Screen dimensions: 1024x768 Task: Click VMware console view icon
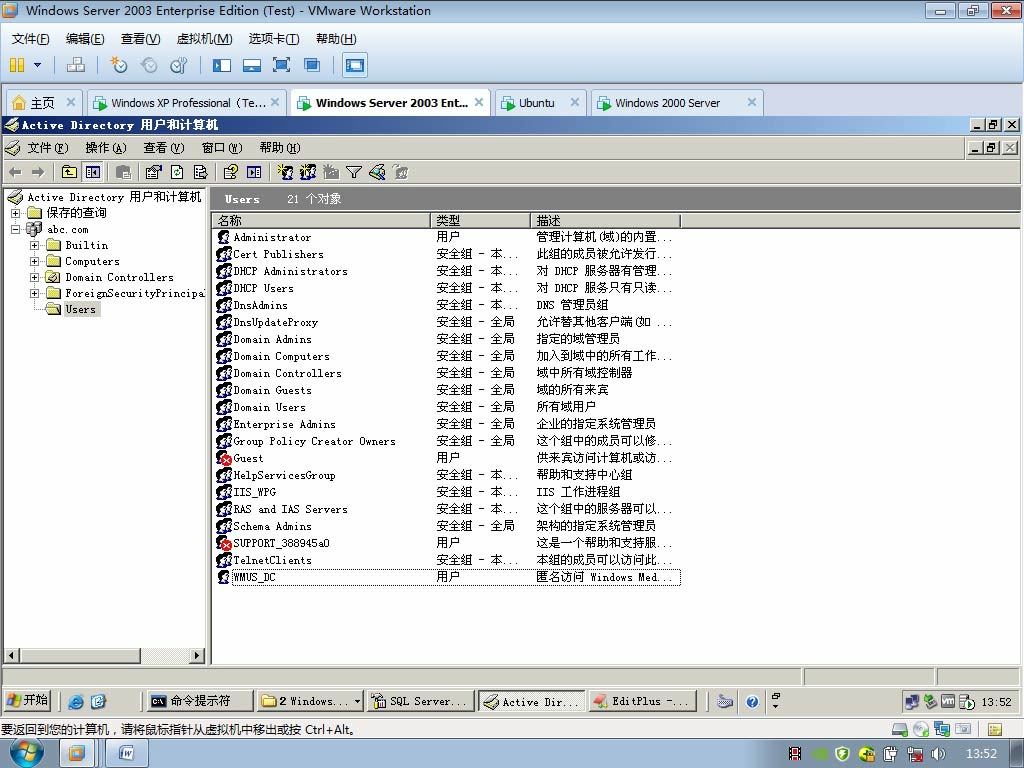pos(355,65)
